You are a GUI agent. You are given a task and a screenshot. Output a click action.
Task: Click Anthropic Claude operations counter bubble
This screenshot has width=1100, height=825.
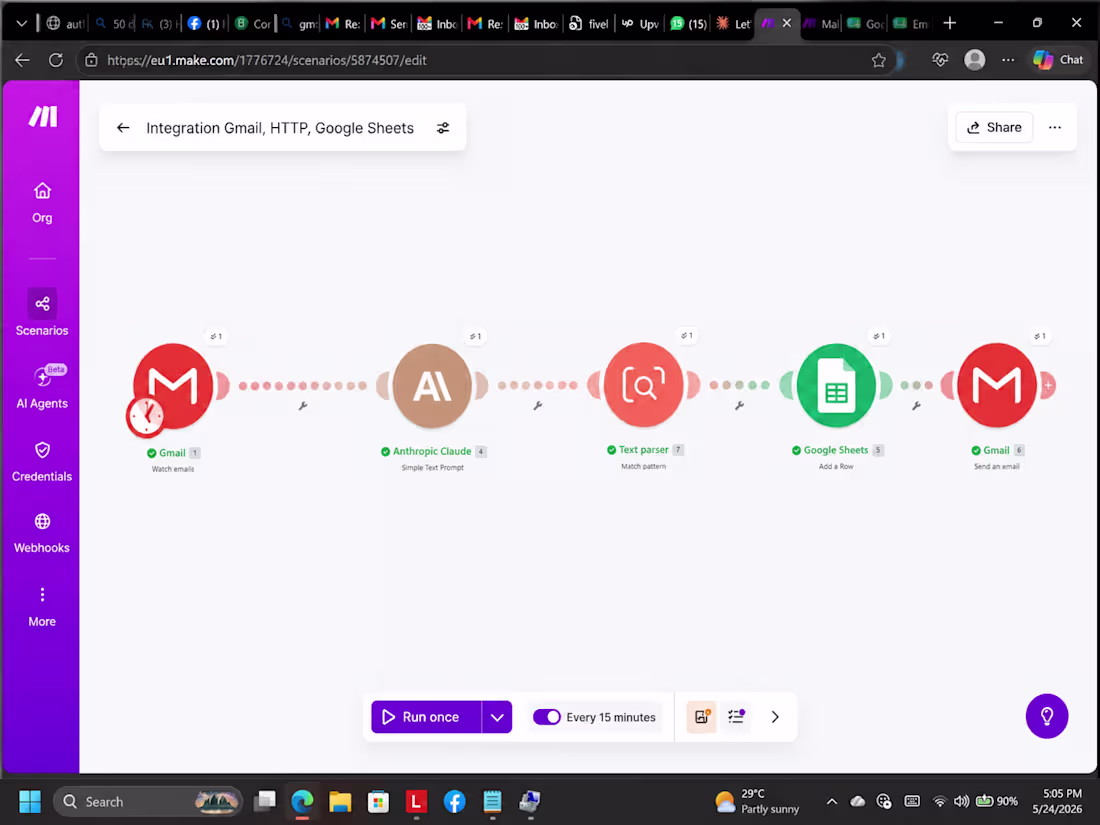pos(476,336)
